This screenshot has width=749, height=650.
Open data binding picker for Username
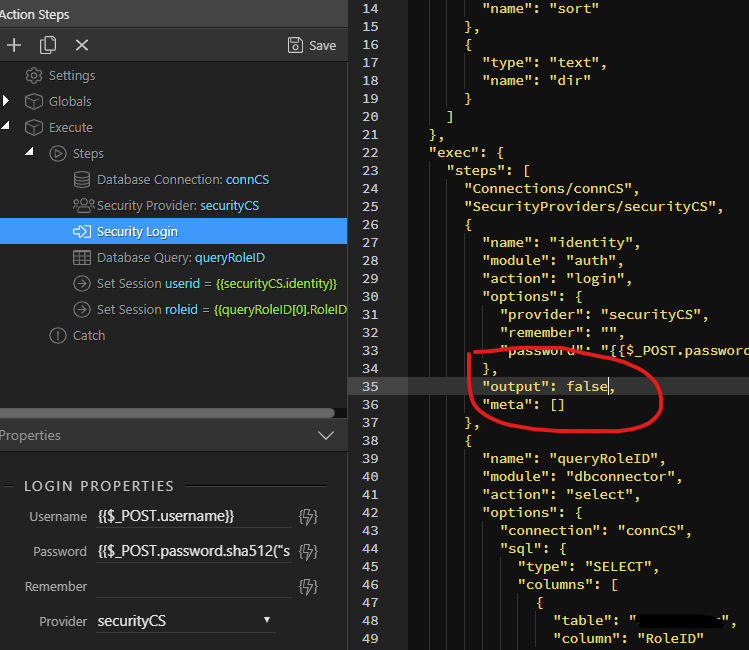coord(308,516)
